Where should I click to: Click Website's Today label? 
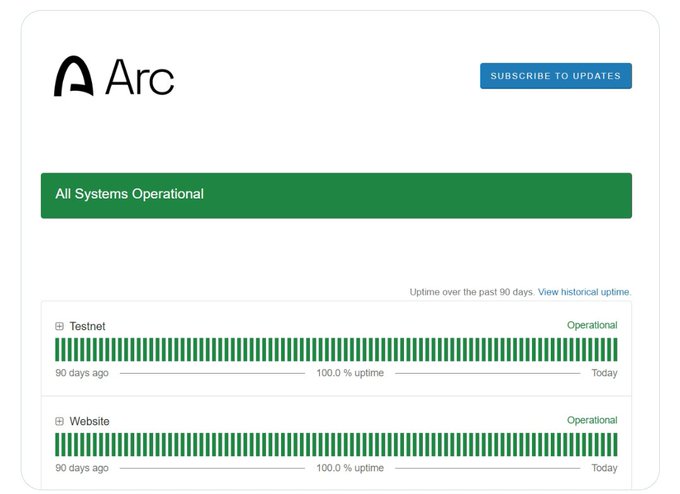click(605, 468)
